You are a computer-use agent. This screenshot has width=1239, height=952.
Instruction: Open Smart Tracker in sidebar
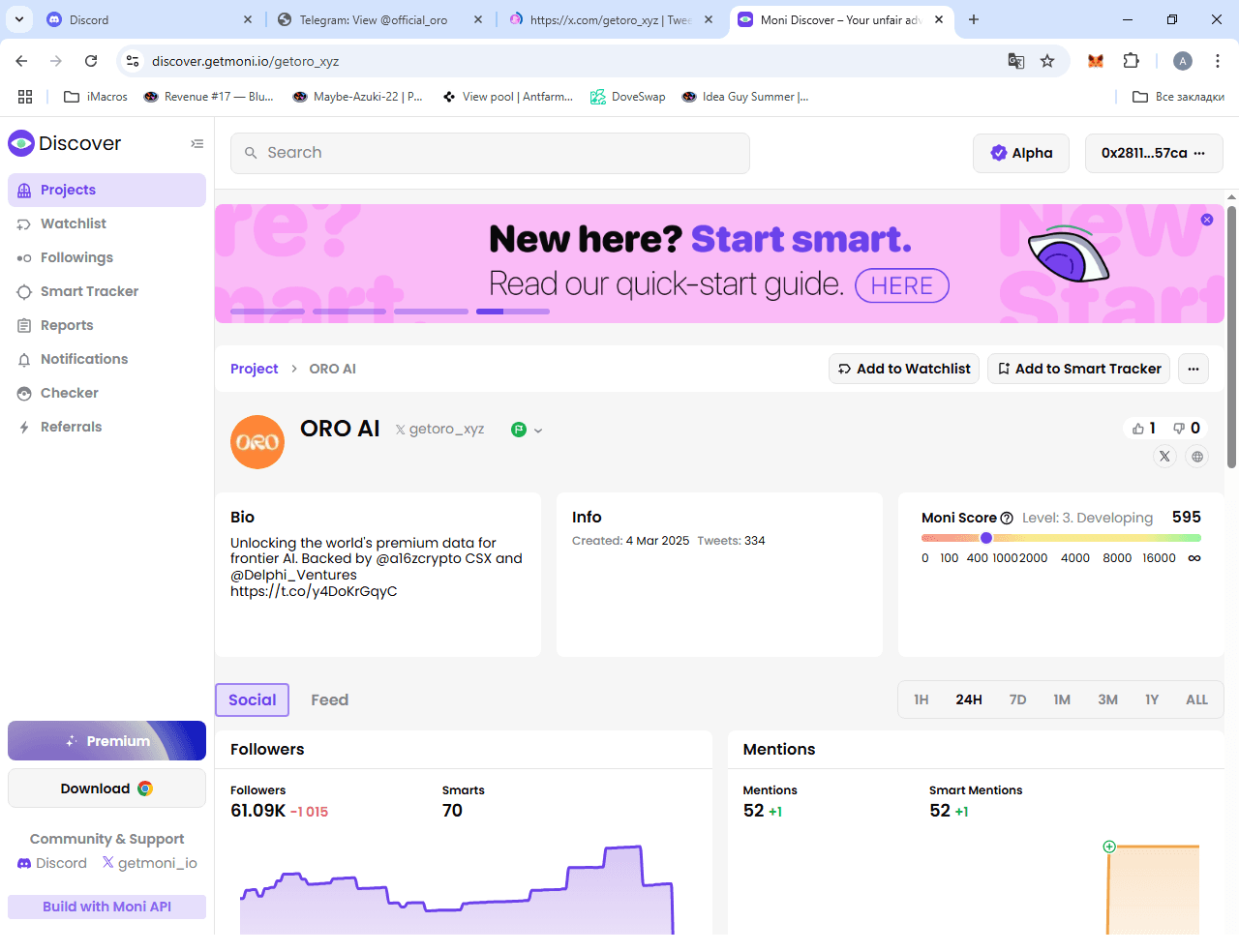[106, 291]
